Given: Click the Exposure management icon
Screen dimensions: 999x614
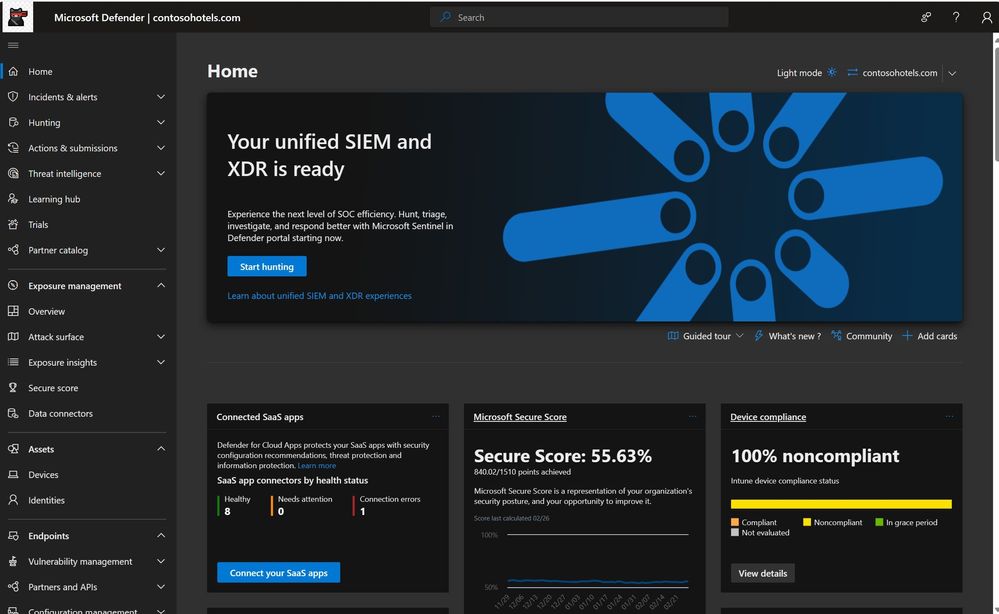Looking at the screenshot, I should coord(13,285).
